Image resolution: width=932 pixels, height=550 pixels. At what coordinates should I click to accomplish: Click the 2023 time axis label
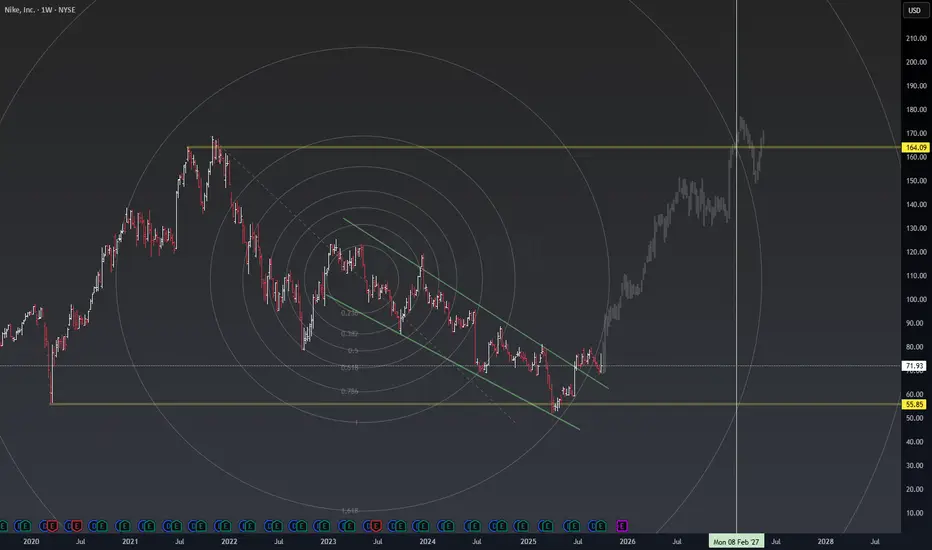[328, 542]
